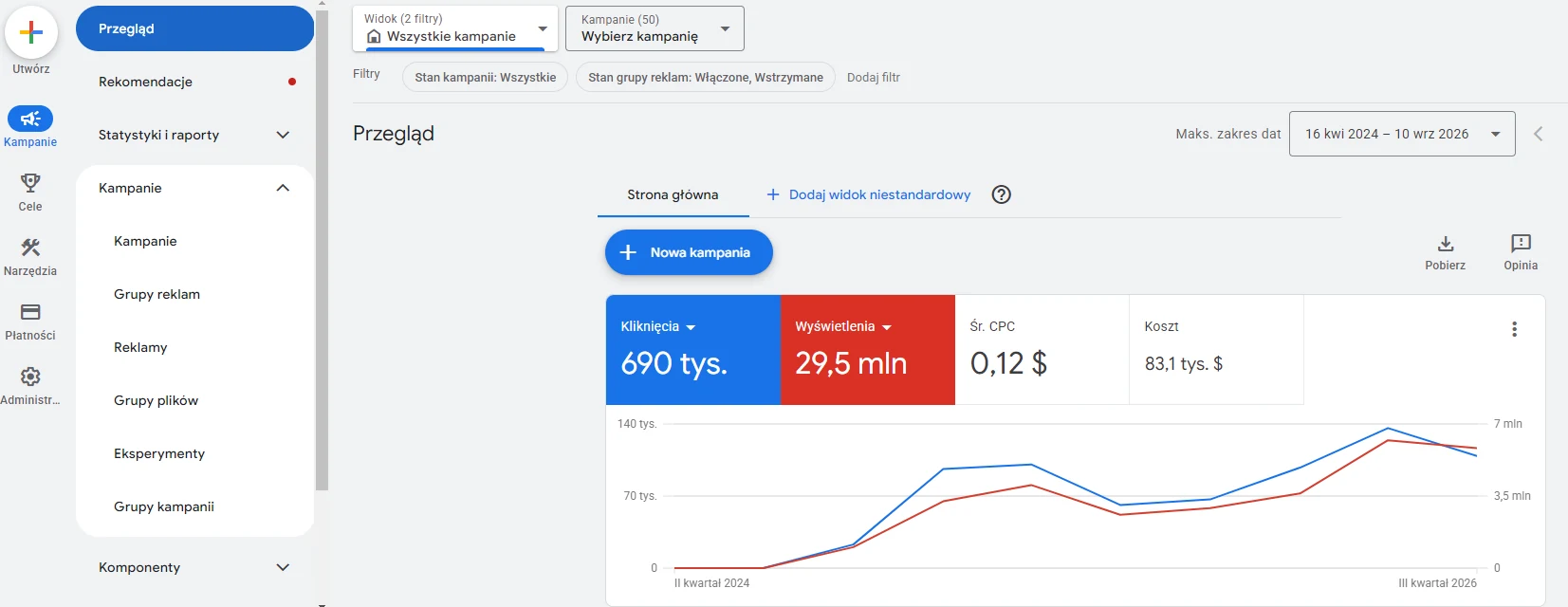Click the 'II kwartał 2024' axis label

pyautogui.click(x=711, y=583)
